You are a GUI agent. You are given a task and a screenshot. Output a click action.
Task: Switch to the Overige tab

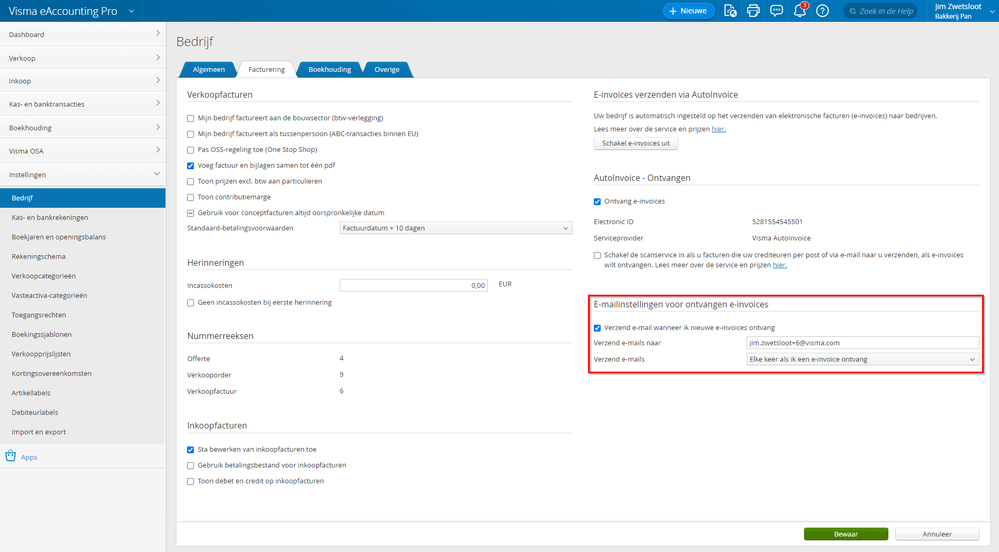(x=387, y=69)
